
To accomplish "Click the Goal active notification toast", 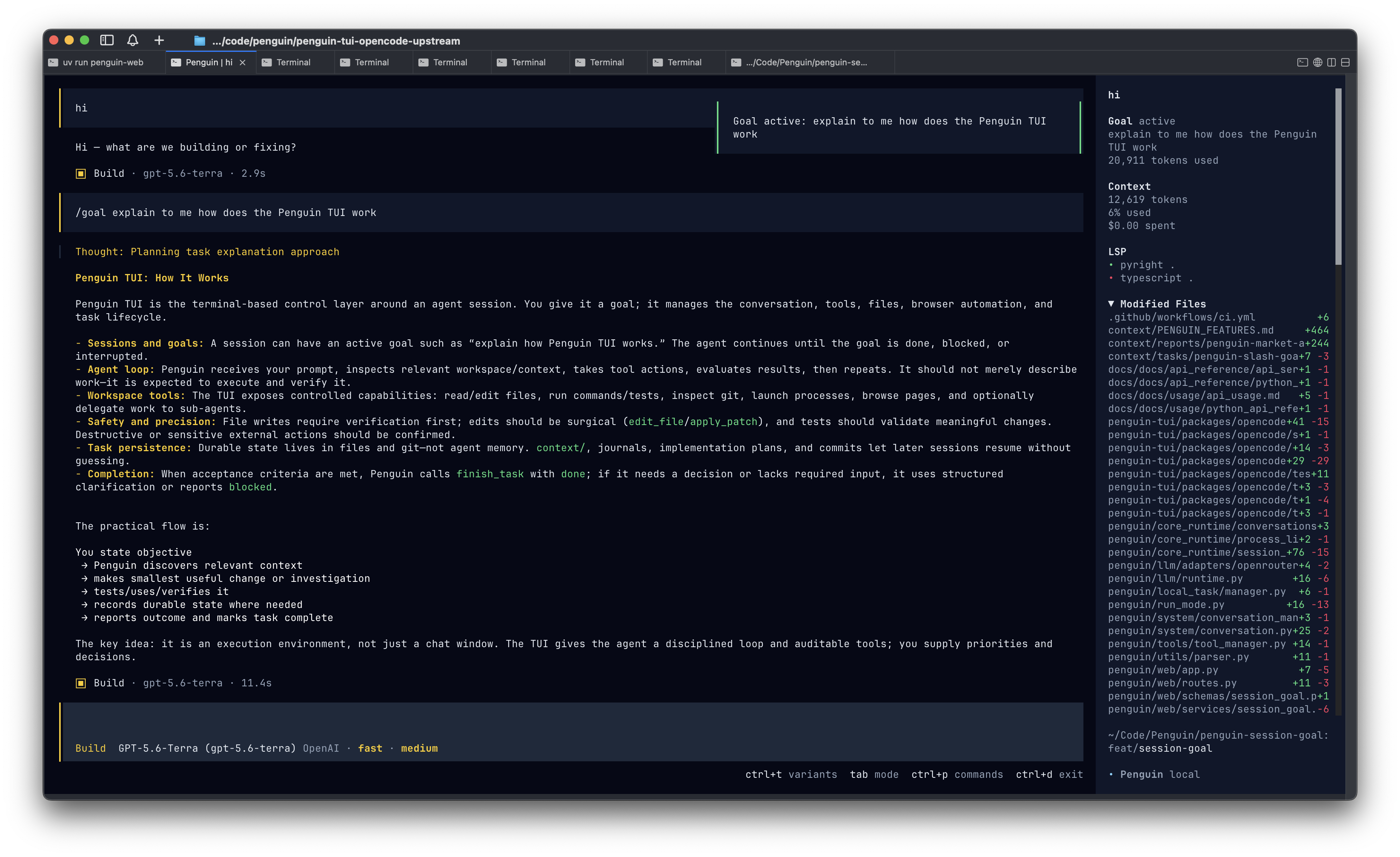I will [x=899, y=128].
